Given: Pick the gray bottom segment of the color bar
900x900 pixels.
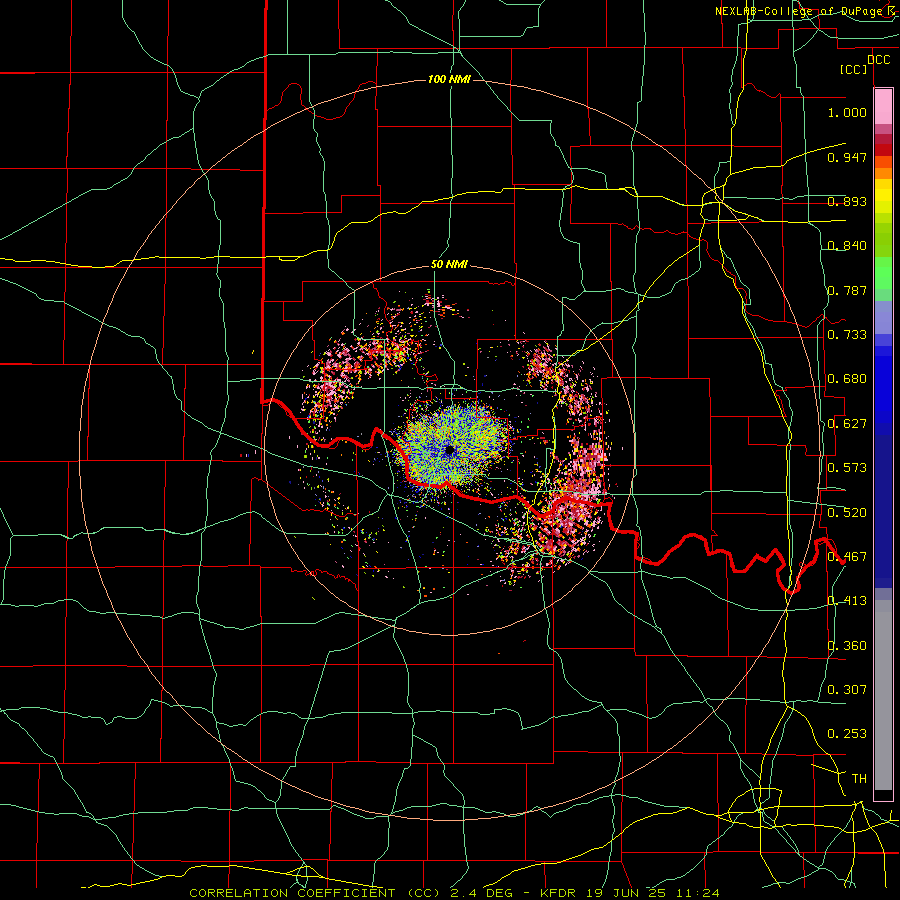Looking at the screenshot, I should (x=883, y=695).
